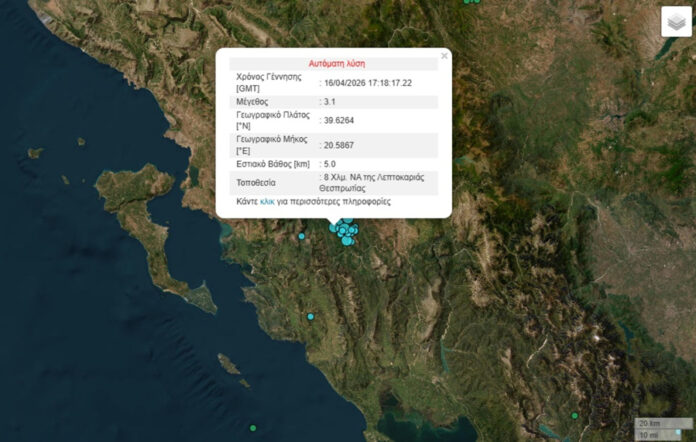Click the '20 km' scale bar label

click(x=649, y=424)
